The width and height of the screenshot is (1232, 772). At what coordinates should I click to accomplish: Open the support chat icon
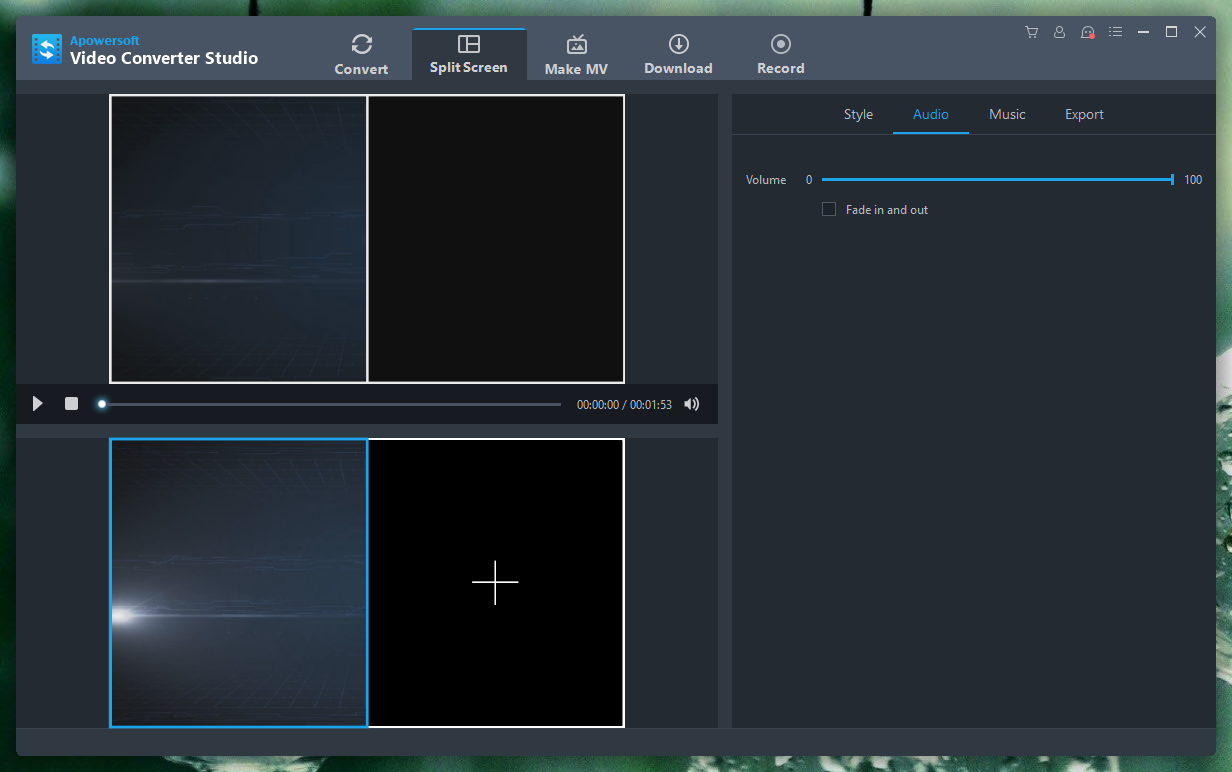(x=1088, y=32)
